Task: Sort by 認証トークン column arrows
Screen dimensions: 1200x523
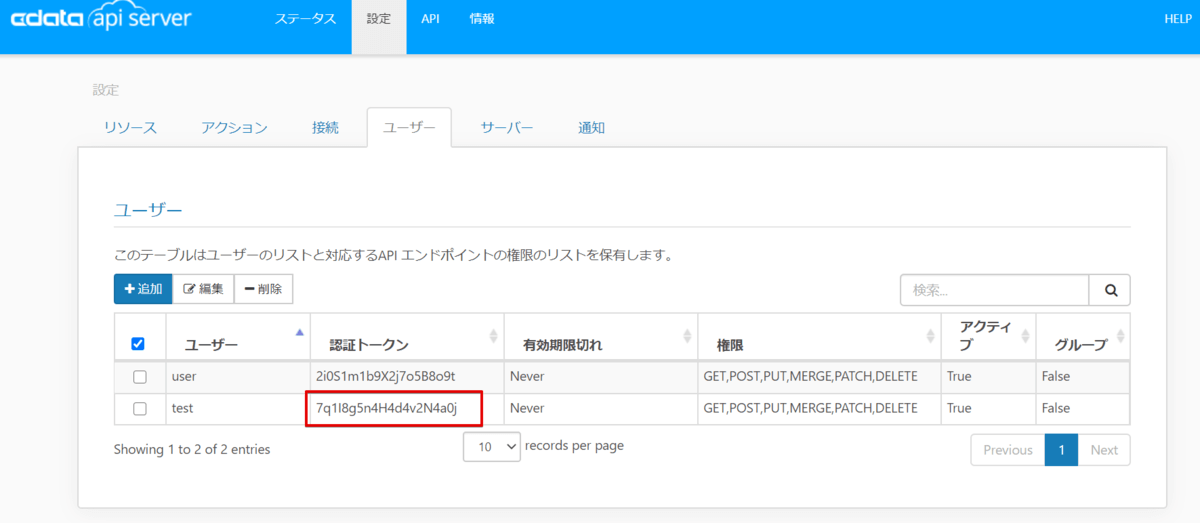Action: click(x=493, y=337)
